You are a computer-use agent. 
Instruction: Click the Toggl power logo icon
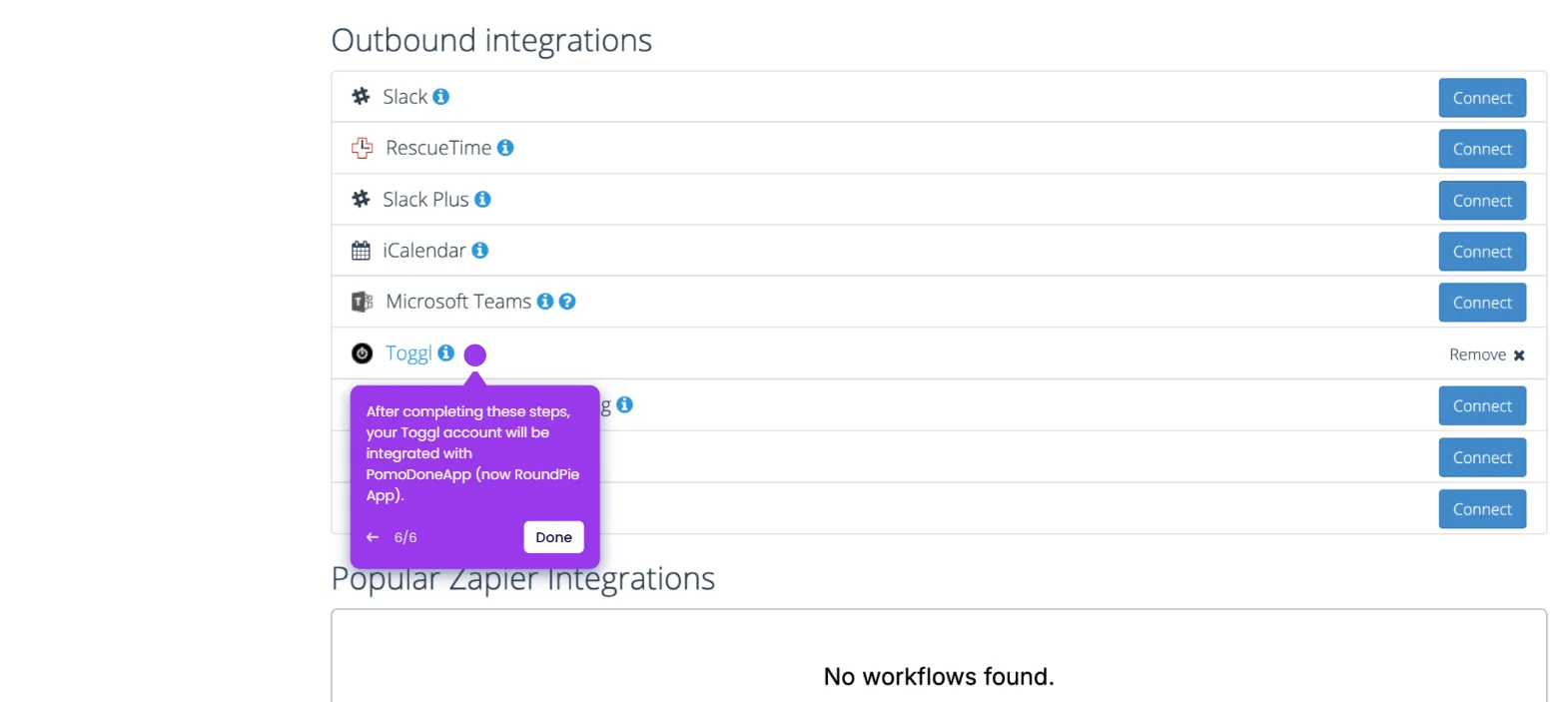coord(362,353)
